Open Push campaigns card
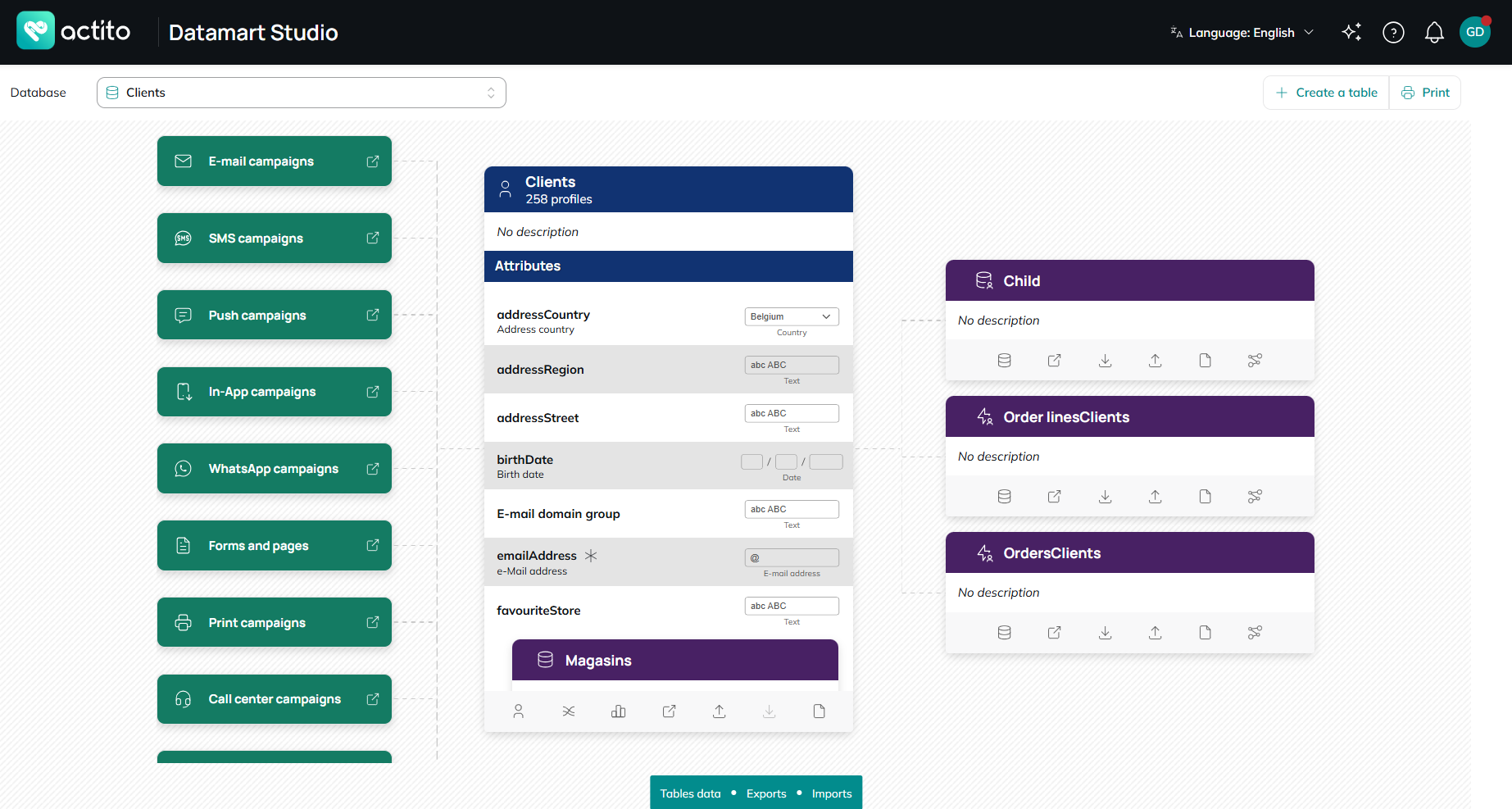This screenshot has height=809, width=1512. (x=275, y=315)
